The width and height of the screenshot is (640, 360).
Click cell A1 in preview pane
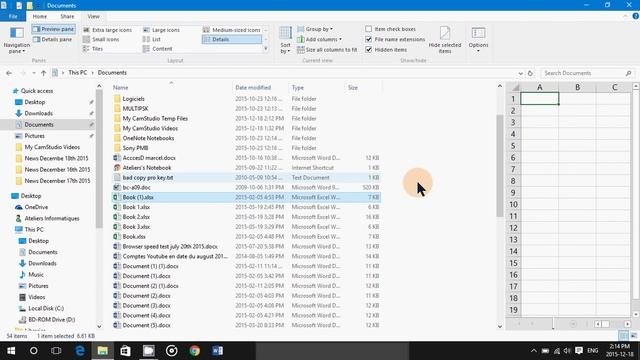click(540, 99)
